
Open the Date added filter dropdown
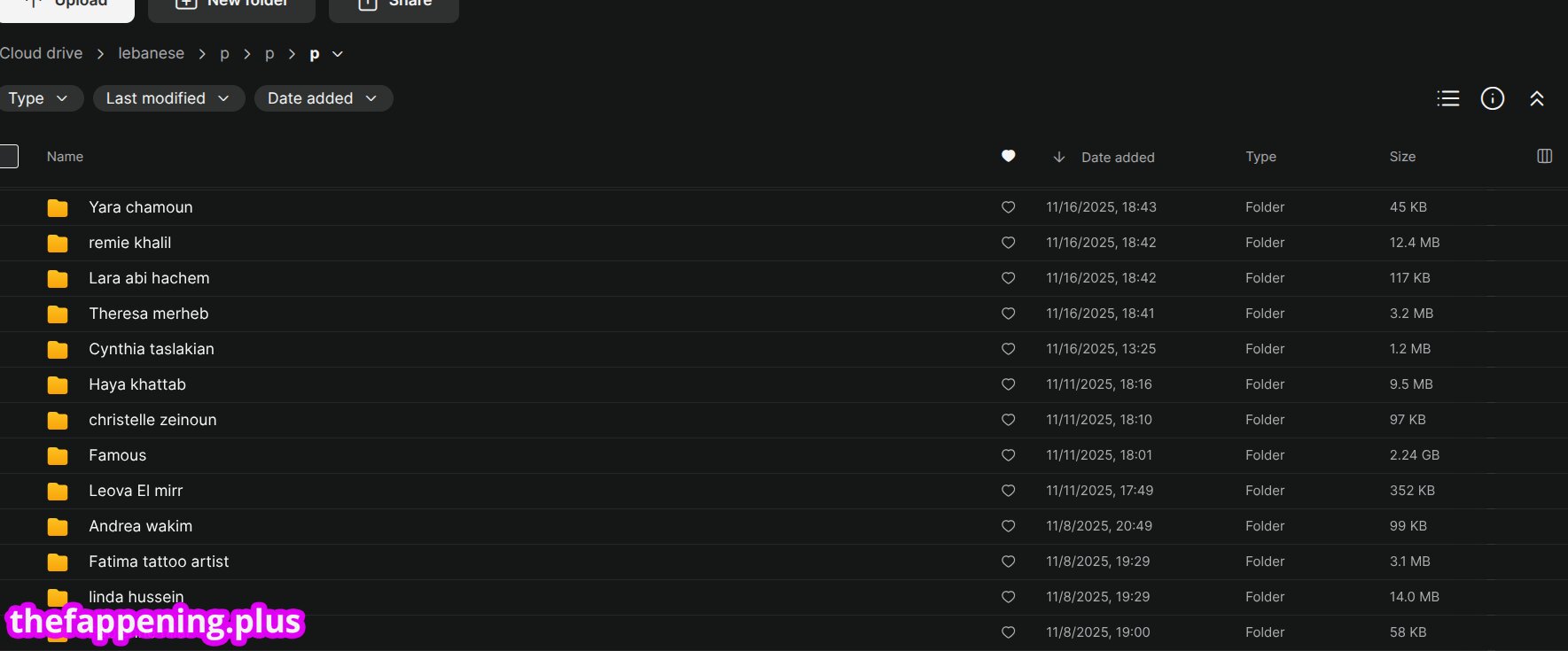[324, 98]
